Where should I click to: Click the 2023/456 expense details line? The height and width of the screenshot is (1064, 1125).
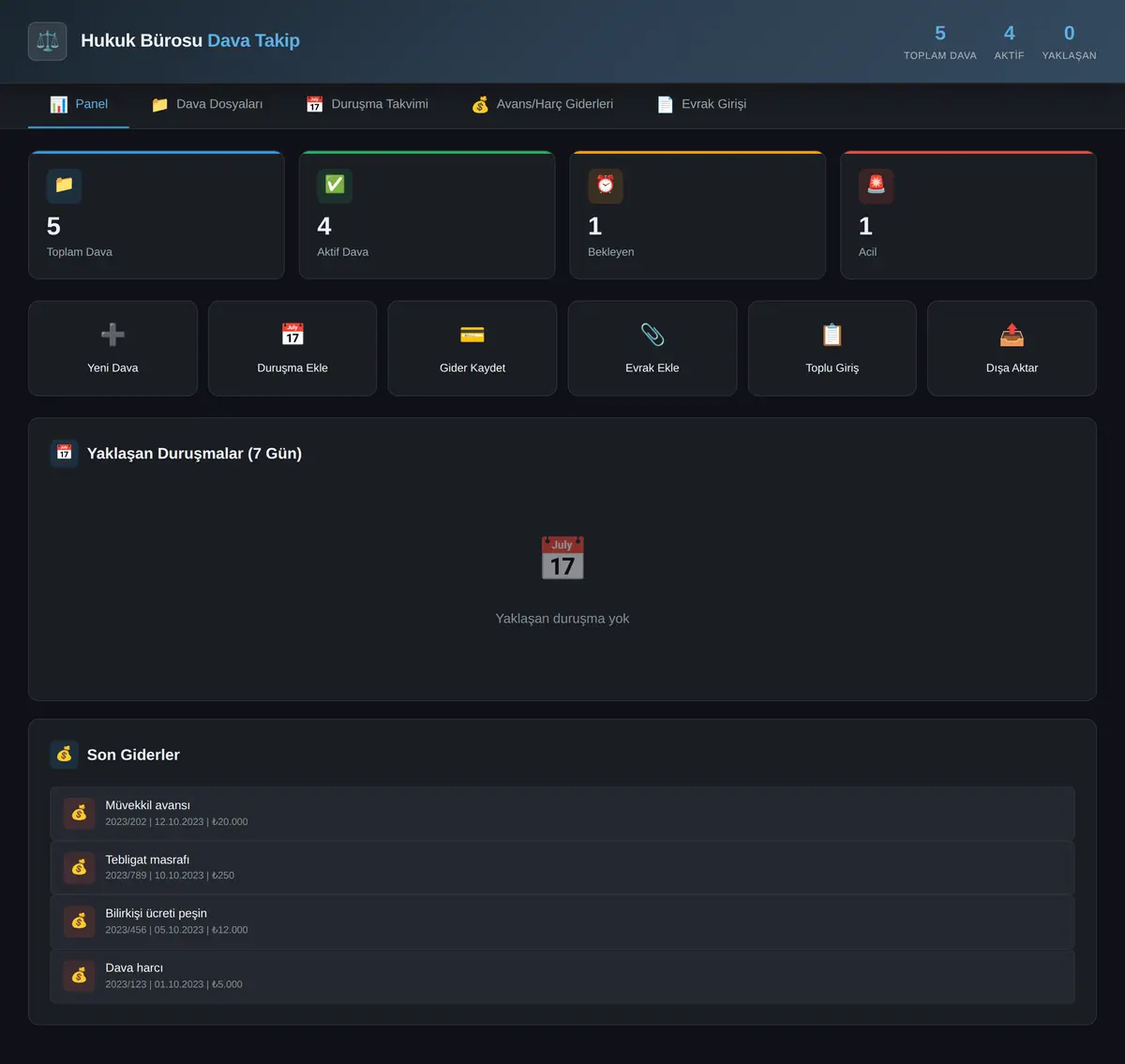click(x=176, y=930)
